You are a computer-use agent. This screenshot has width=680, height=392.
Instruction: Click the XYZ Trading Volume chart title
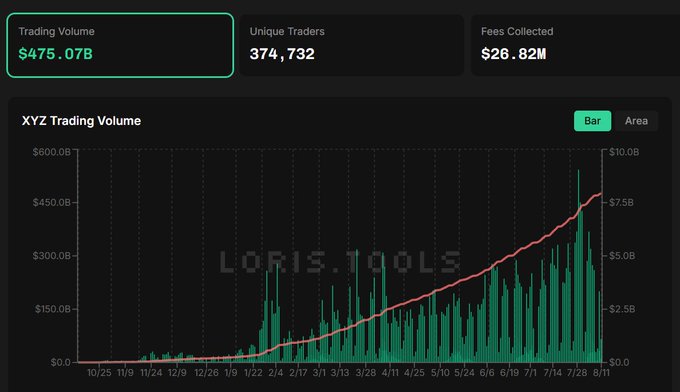click(81, 121)
